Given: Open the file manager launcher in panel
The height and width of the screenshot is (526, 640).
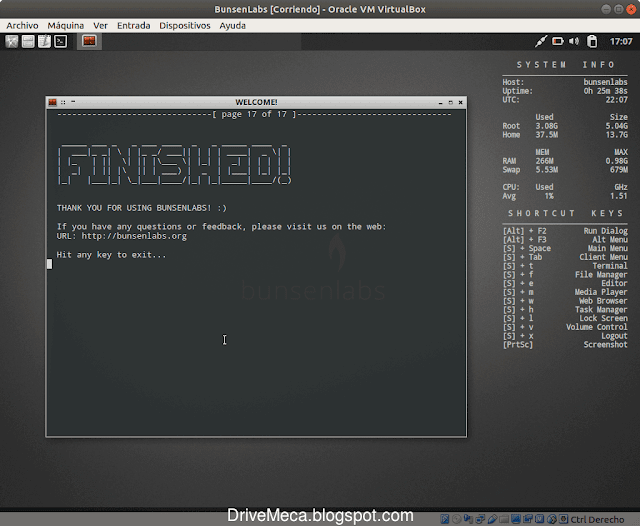Looking at the screenshot, I should click(28, 41).
